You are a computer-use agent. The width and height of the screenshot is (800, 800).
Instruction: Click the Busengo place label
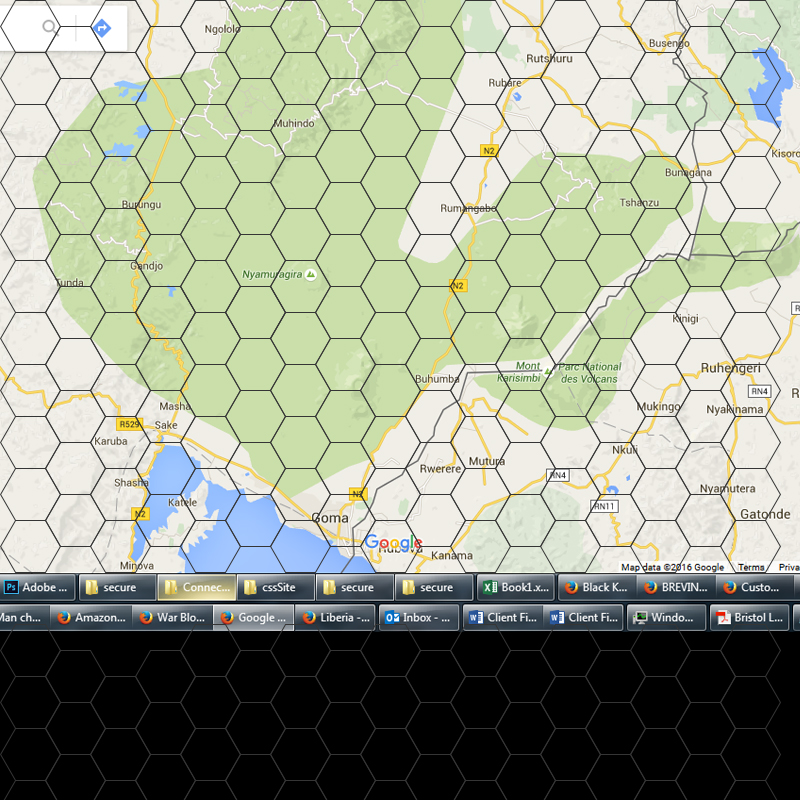[x=669, y=43]
